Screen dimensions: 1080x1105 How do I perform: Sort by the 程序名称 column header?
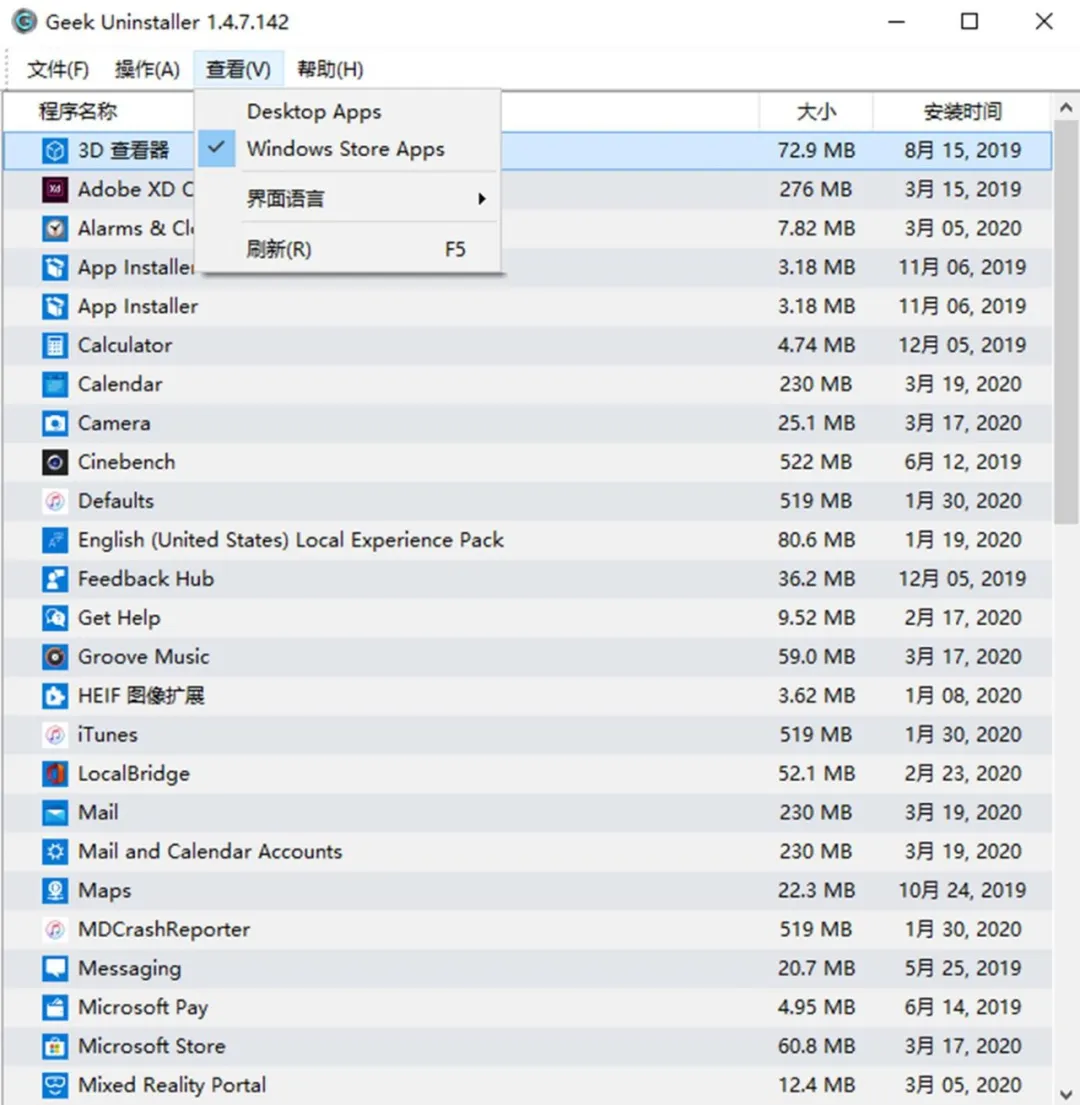[x=78, y=111]
